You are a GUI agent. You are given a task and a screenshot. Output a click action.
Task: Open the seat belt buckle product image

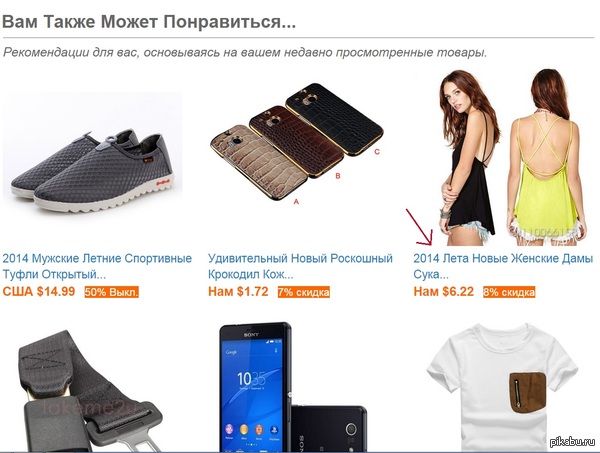(x=91, y=391)
